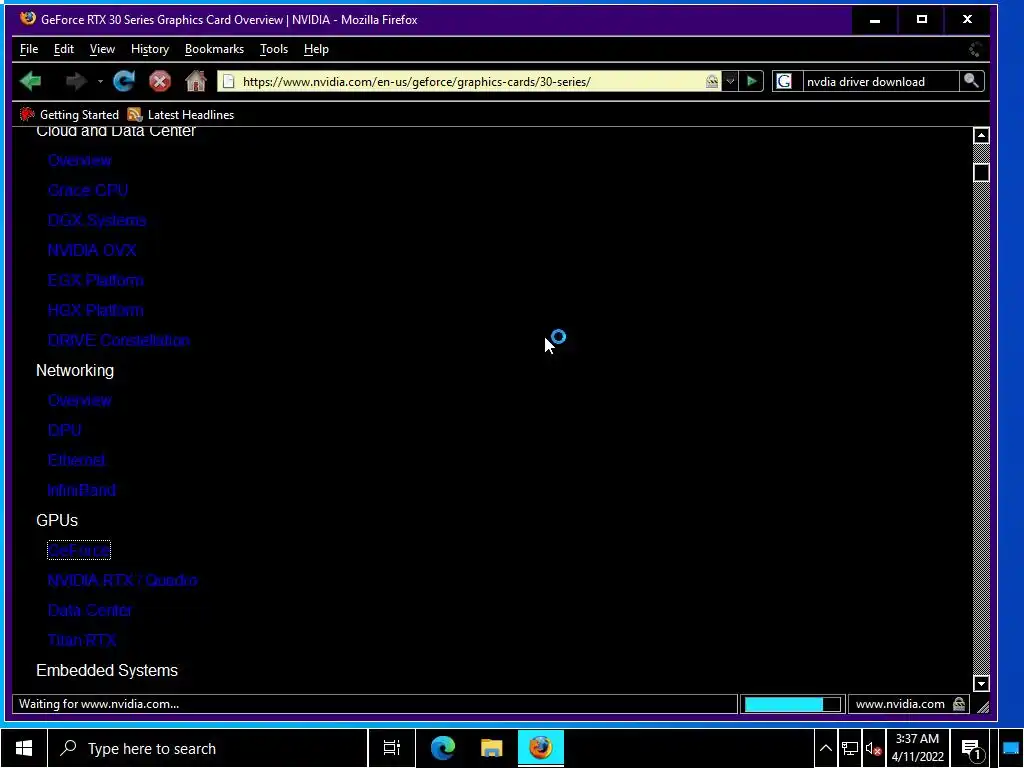Open the EGX Platform link
The width and height of the screenshot is (1024, 768).
(x=95, y=280)
